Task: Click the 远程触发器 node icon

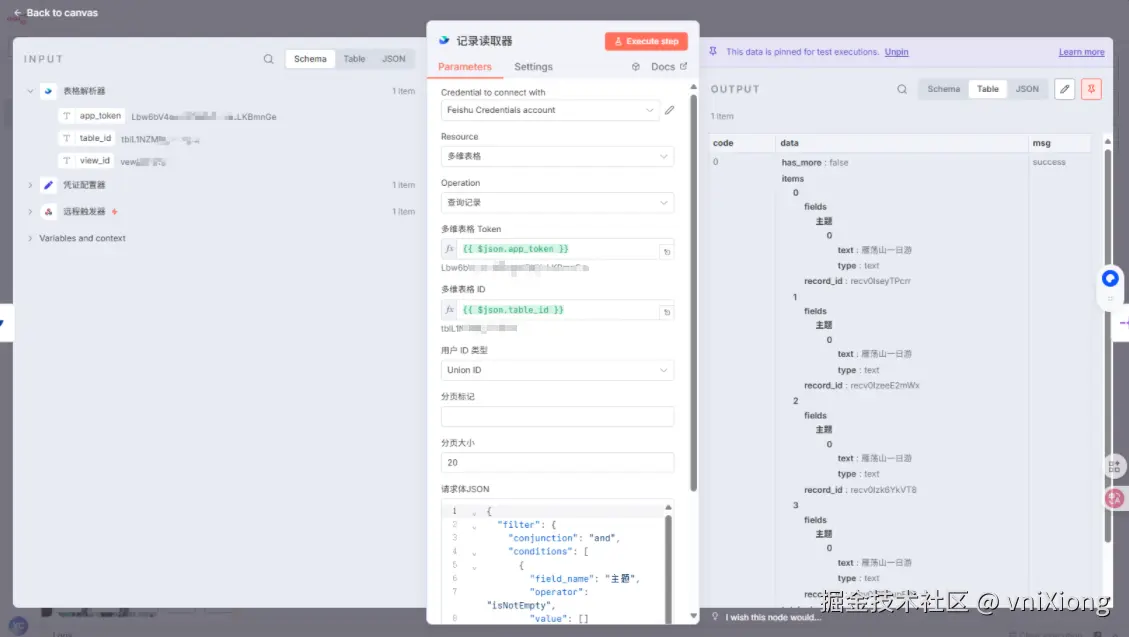Action: coord(48,212)
